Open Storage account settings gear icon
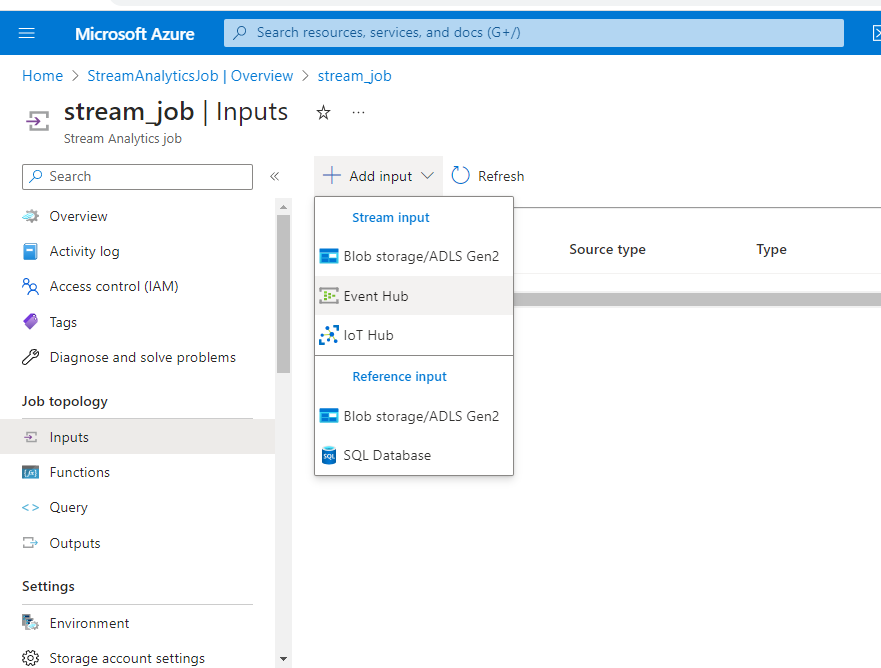 click(29, 657)
